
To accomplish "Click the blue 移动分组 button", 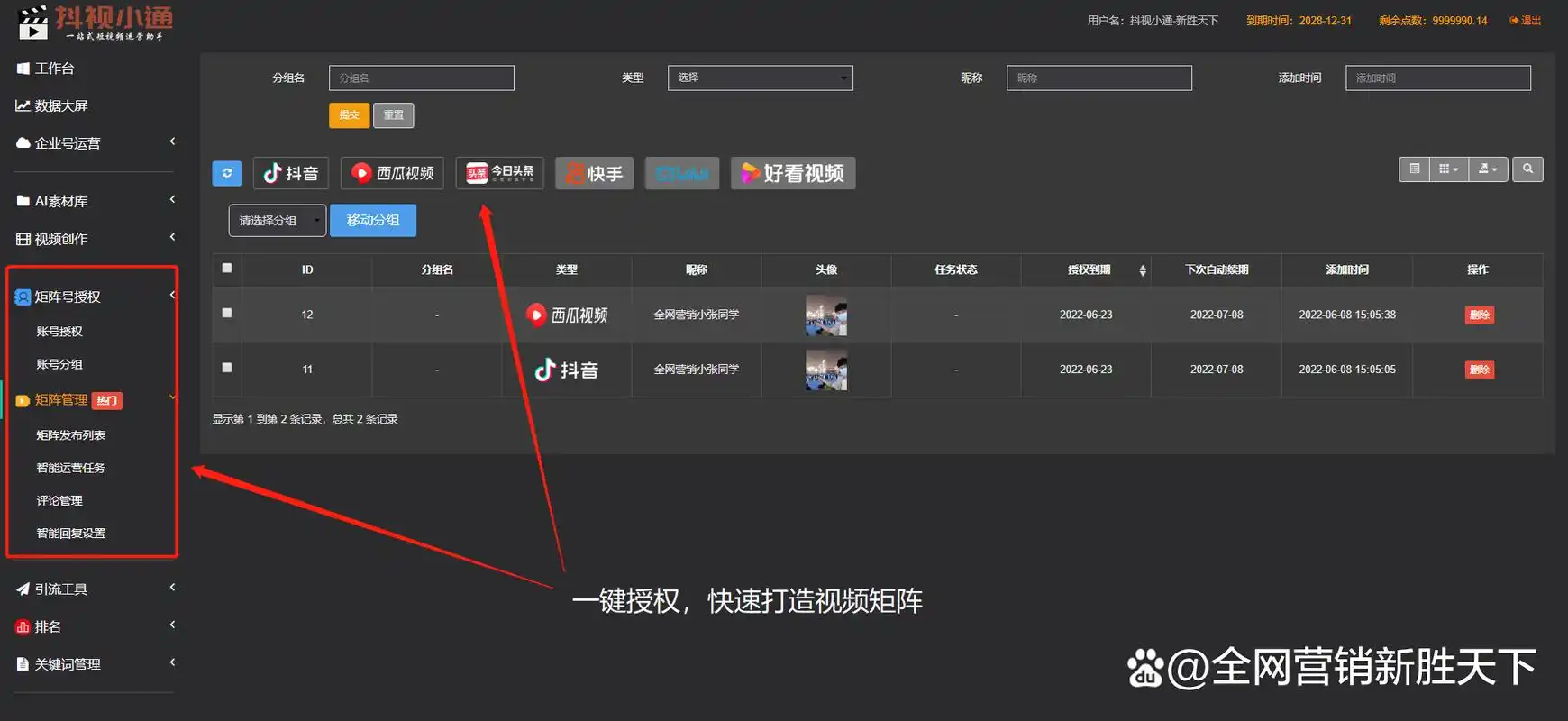I will pyautogui.click(x=373, y=221).
